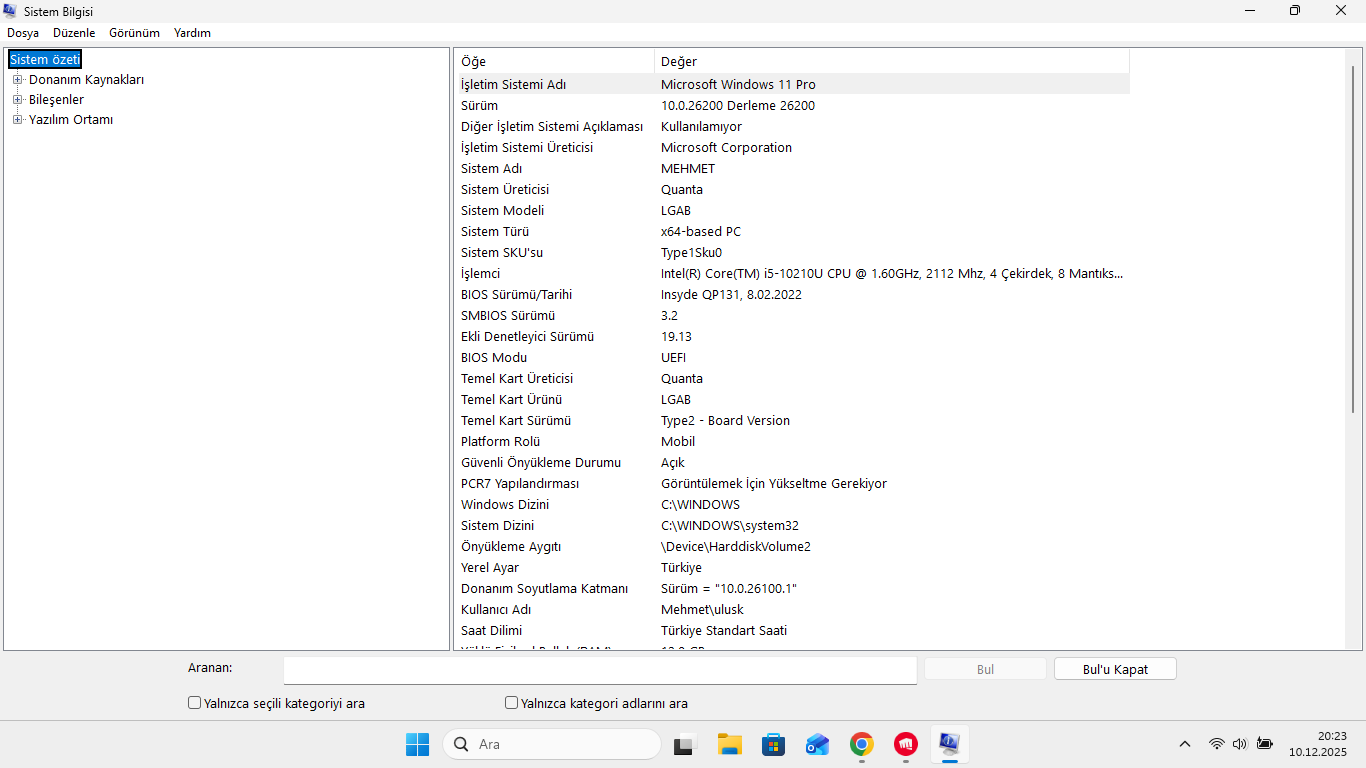The image size is (1366, 768).
Task: Click the BIOS Modu row
Action: click(792, 358)
